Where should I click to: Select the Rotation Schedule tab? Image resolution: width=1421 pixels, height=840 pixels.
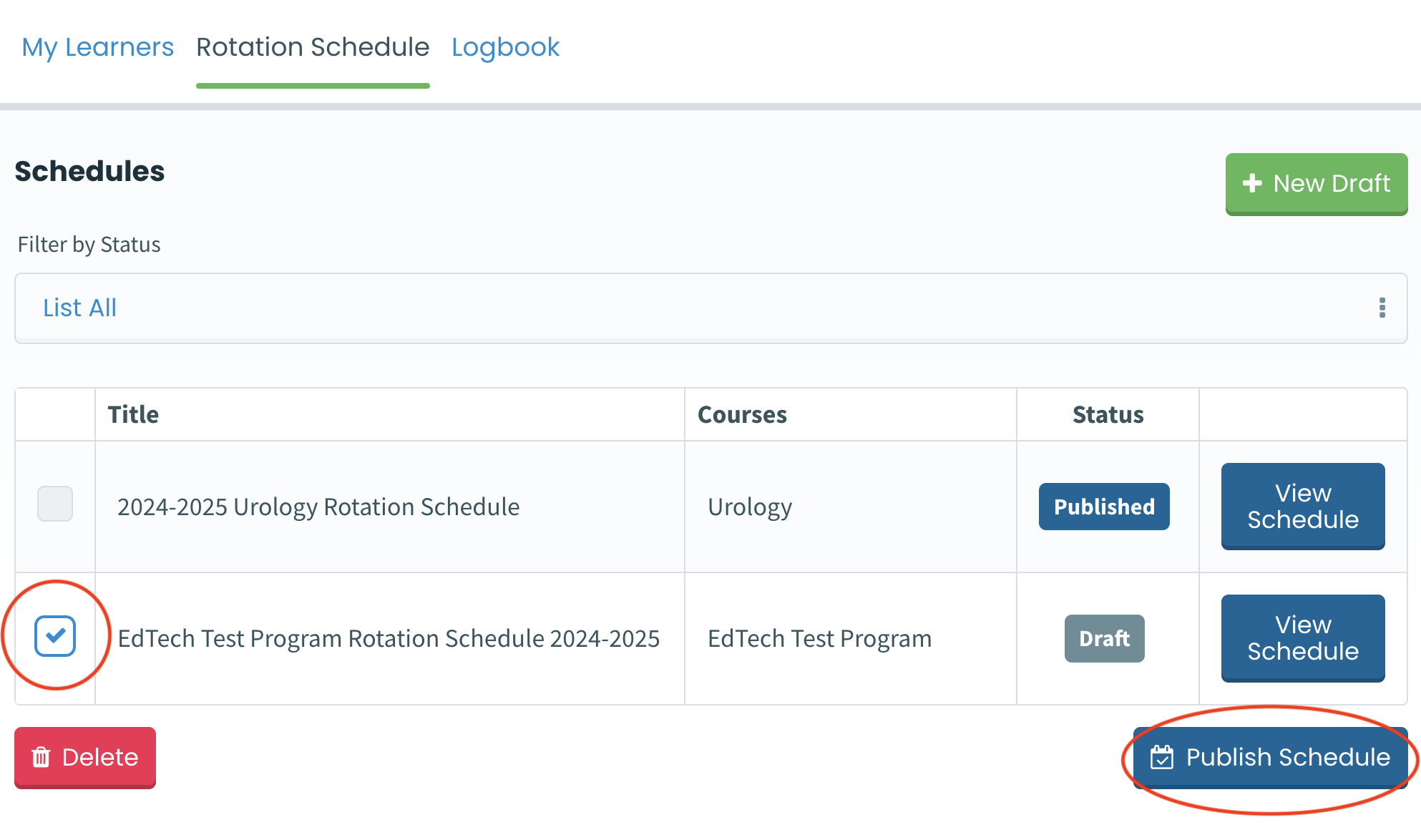[313, 47]
